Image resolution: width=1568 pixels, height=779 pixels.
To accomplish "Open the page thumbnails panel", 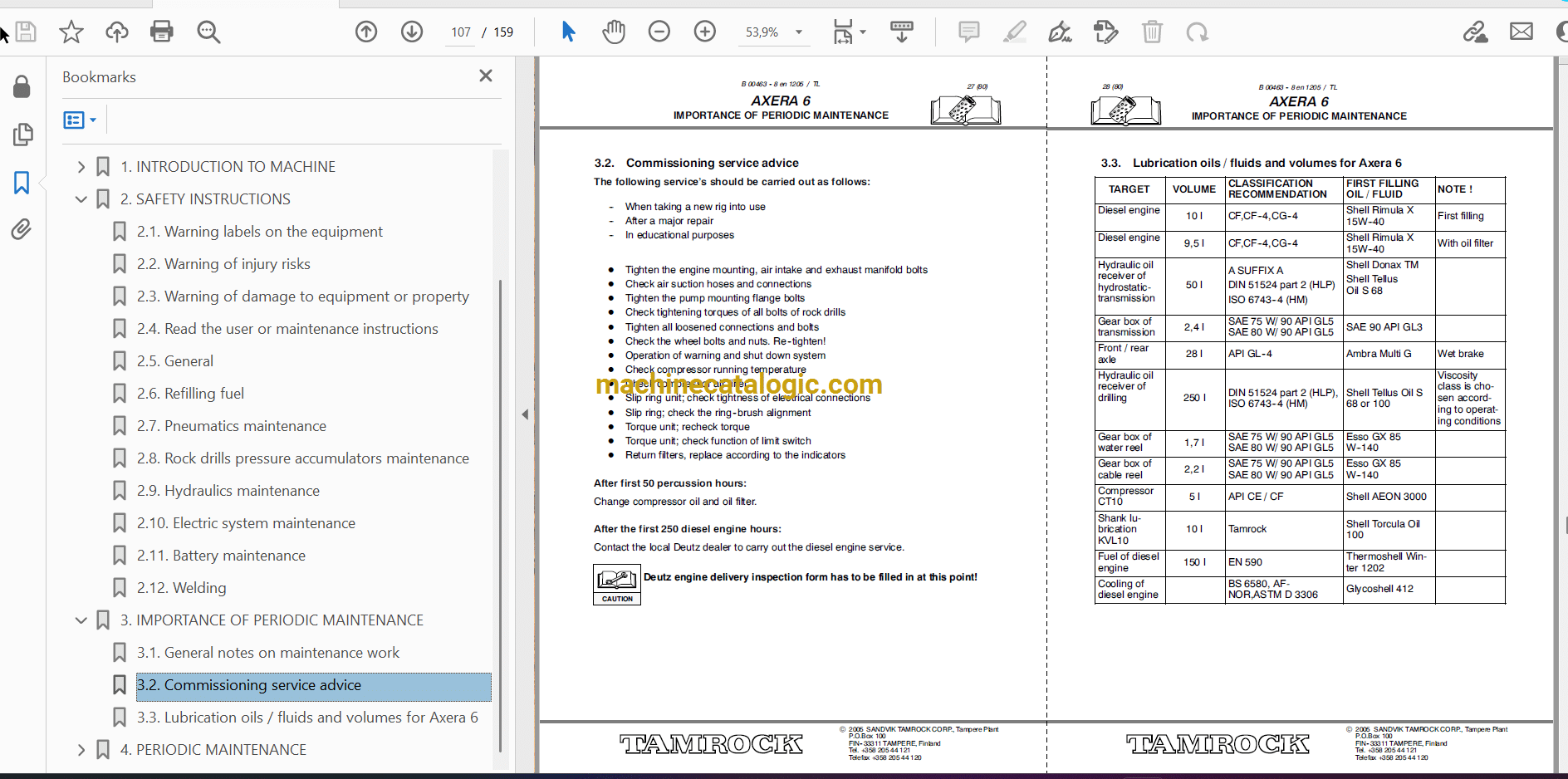I will tap(22, 135).
